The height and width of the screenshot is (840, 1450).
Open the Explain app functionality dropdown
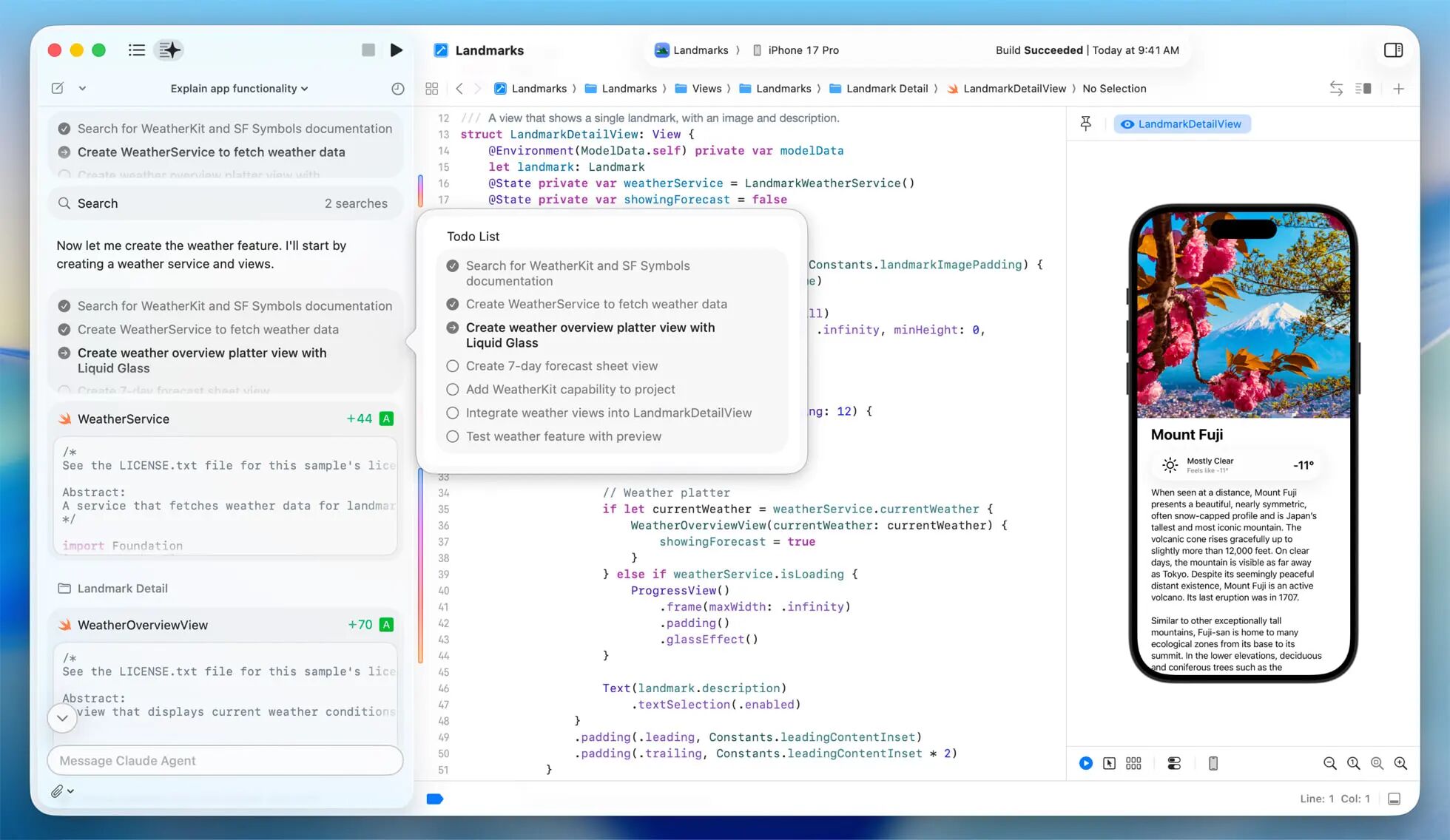pos(238,88)
